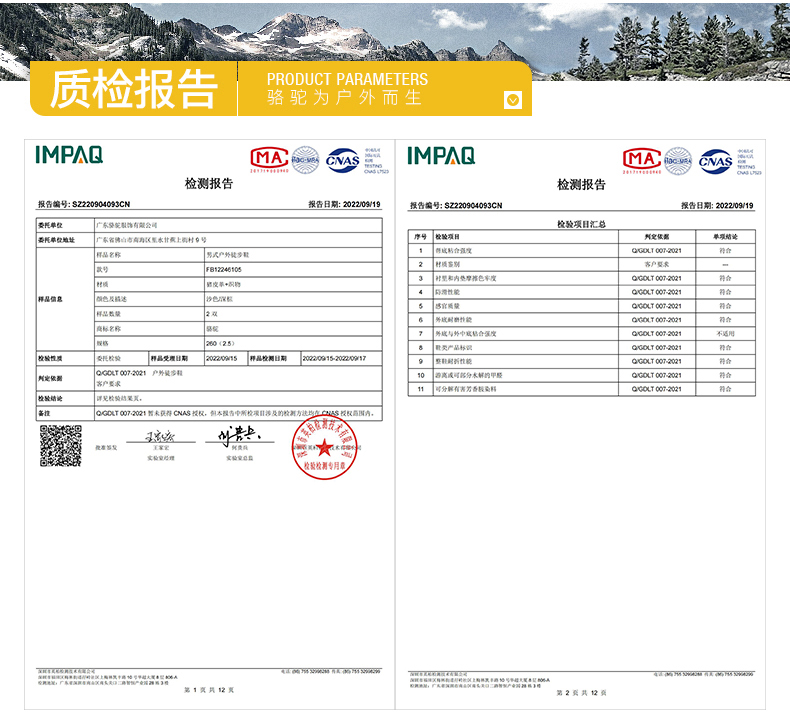Click the style number FB12246105 cell
Image resolution: width=790 pixels, height=720 pixels.
tap(293, 270)
